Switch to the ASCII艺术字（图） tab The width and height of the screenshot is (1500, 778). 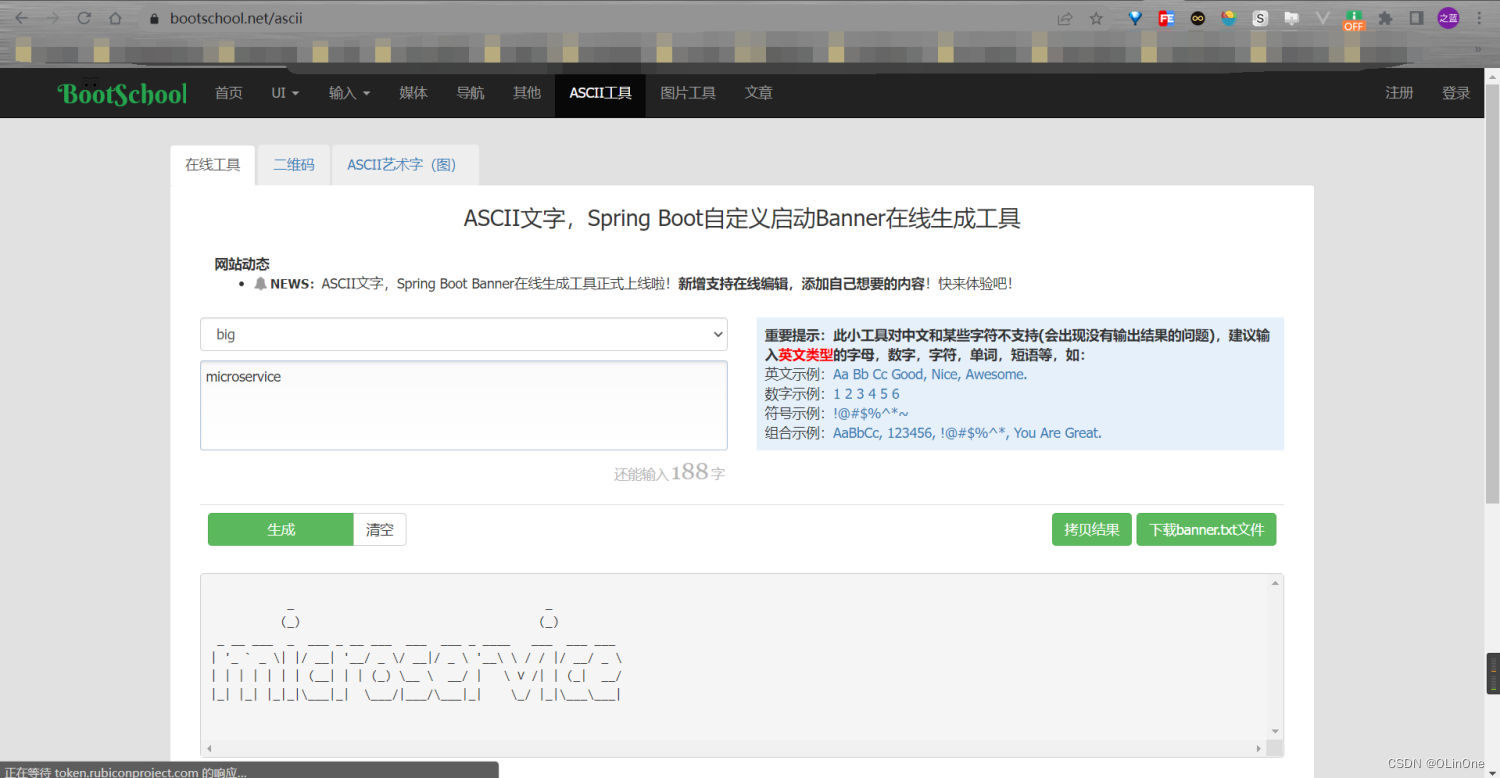click(405, 165)
